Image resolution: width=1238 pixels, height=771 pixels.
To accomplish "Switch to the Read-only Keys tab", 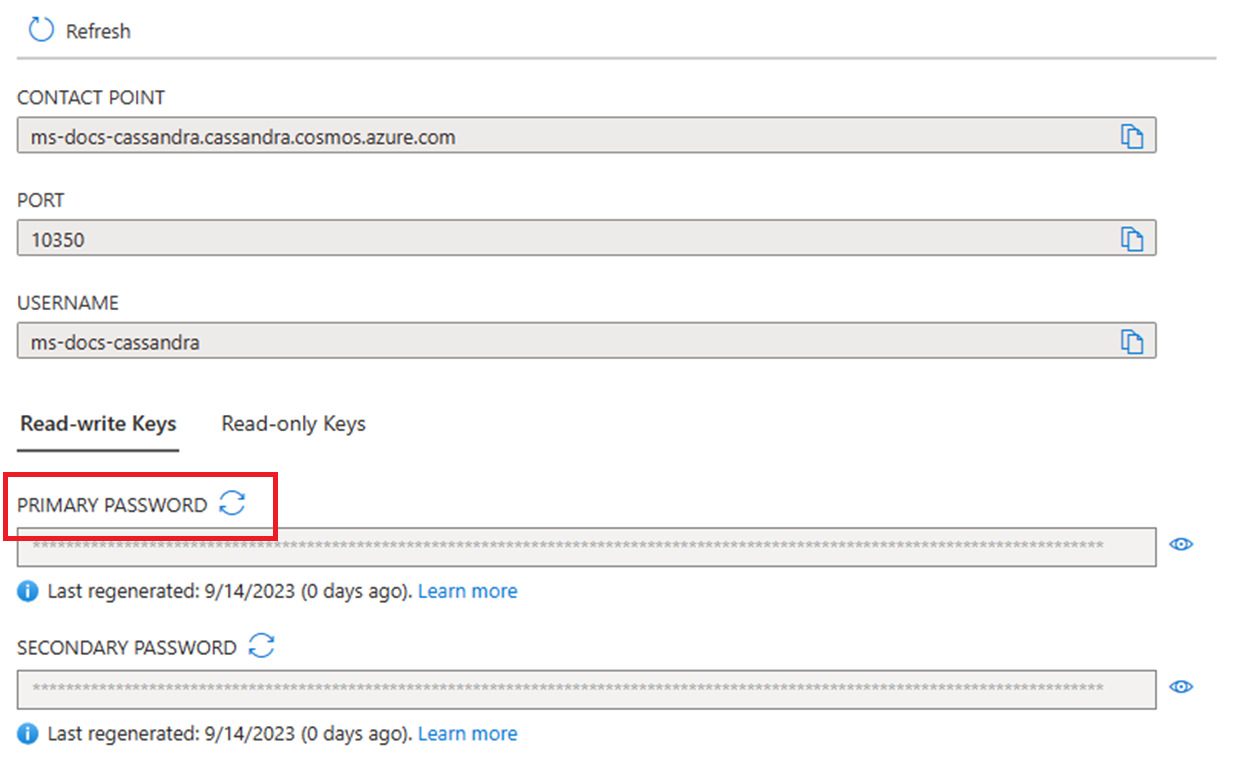I will coord(294,424).
